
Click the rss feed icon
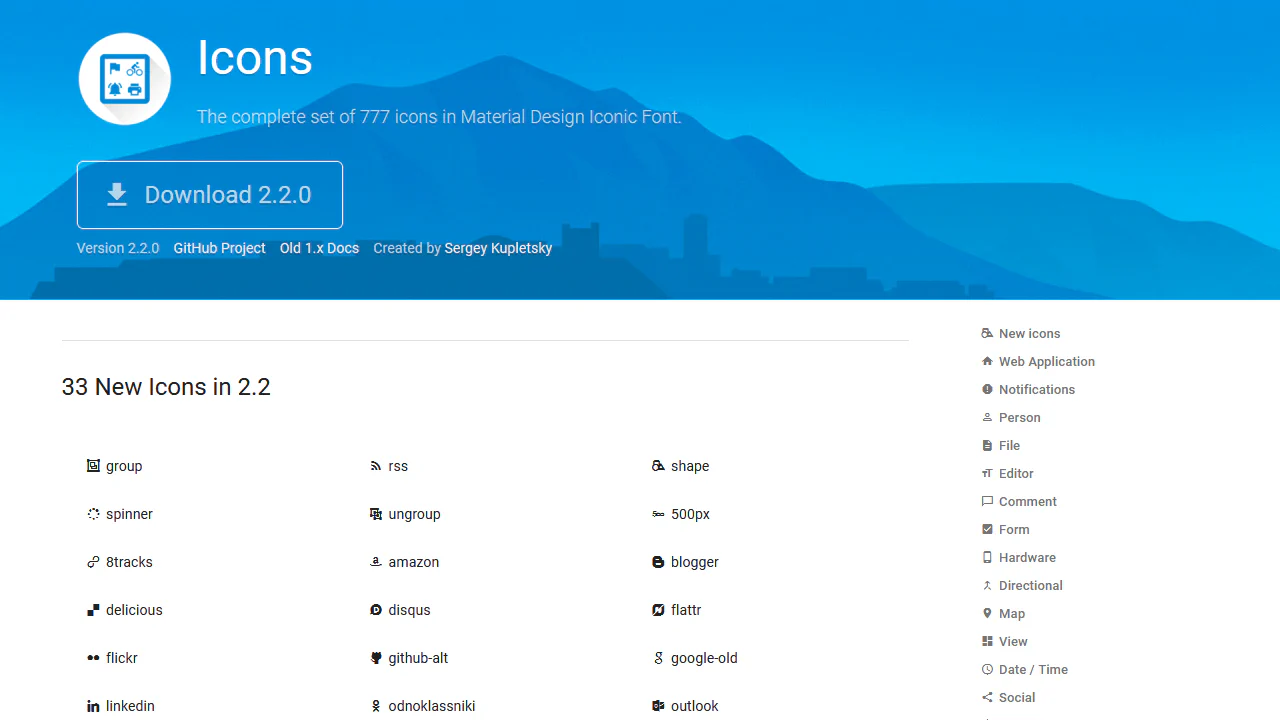tap(376, 466)
